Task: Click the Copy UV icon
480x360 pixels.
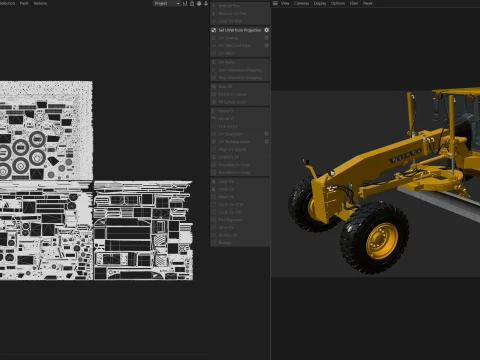Action: [x=214, y=182]
